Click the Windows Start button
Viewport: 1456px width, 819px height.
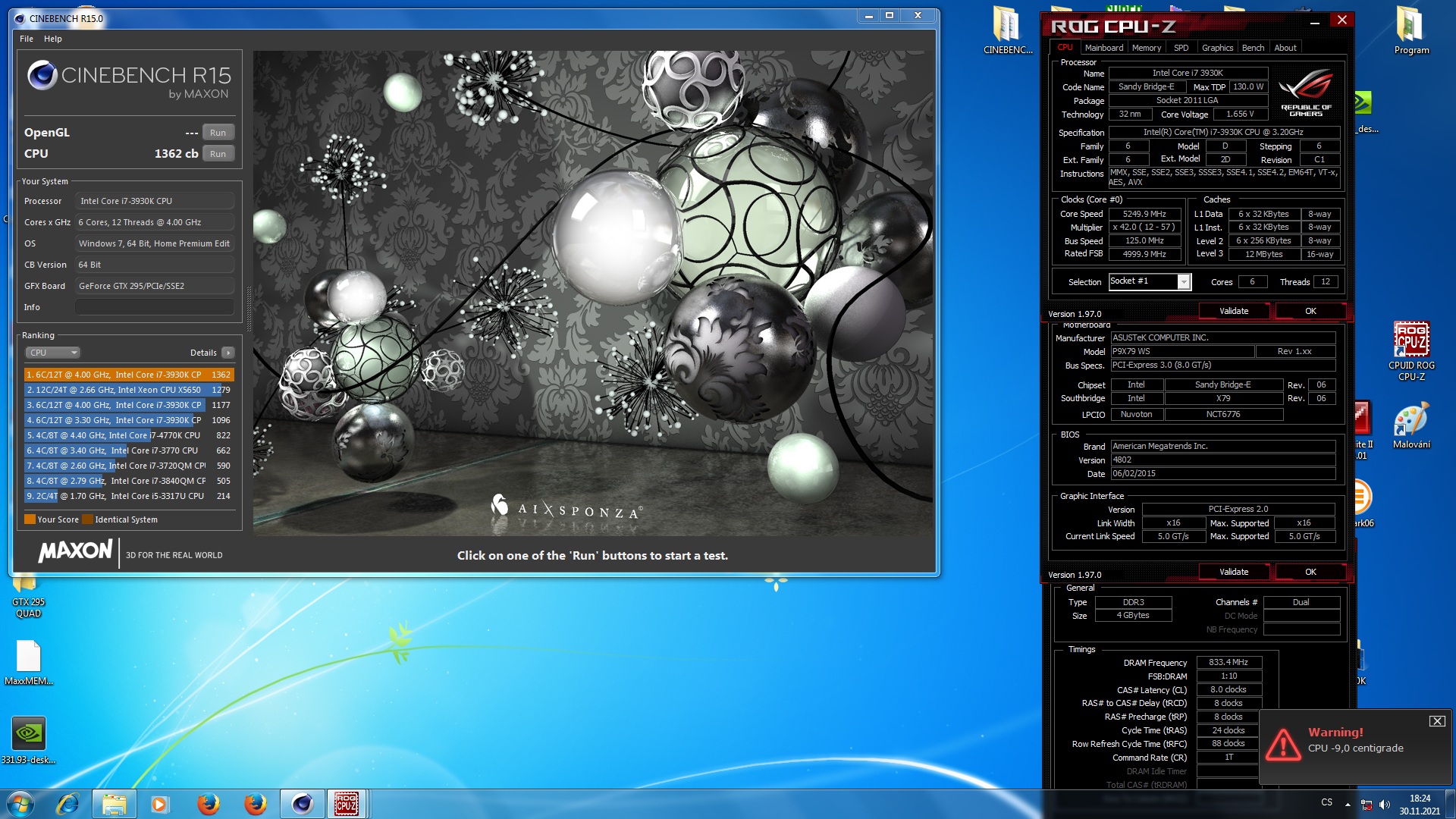(x=20, y=804)
